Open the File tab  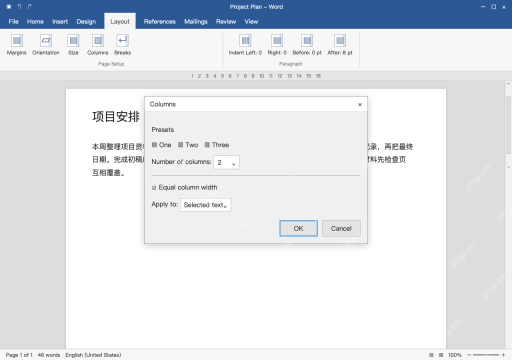[13, 22]
